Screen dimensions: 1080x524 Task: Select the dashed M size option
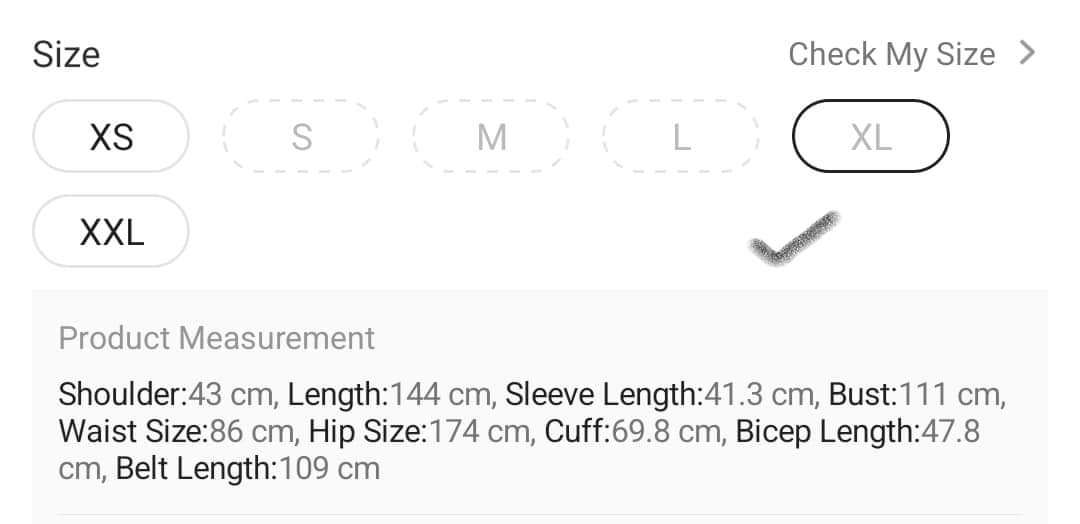(x=491, y=136)
